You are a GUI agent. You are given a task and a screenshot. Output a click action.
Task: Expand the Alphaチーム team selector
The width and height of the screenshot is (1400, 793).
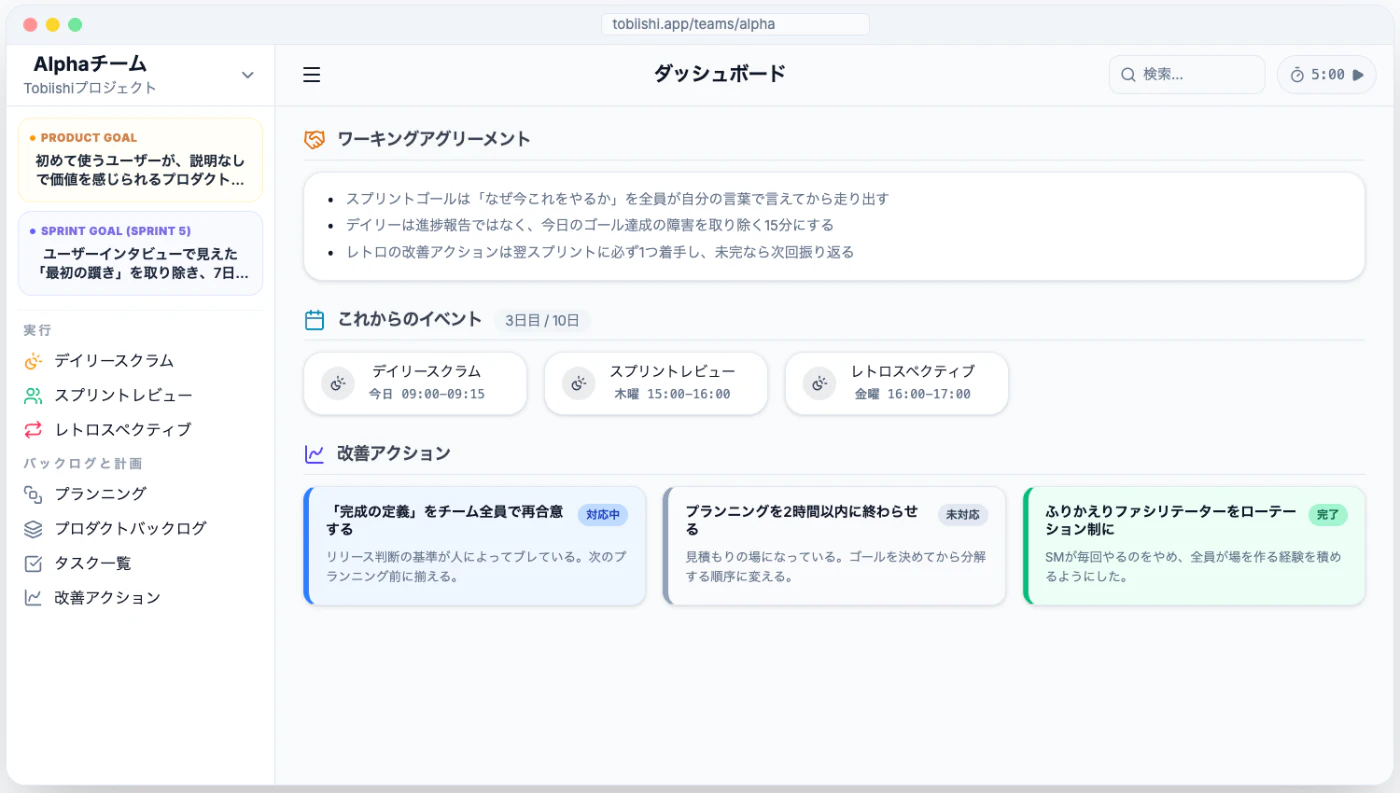[247, 74]
